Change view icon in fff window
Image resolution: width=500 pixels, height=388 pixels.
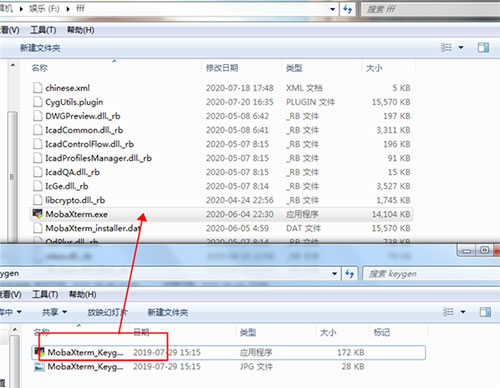point(447,47)
